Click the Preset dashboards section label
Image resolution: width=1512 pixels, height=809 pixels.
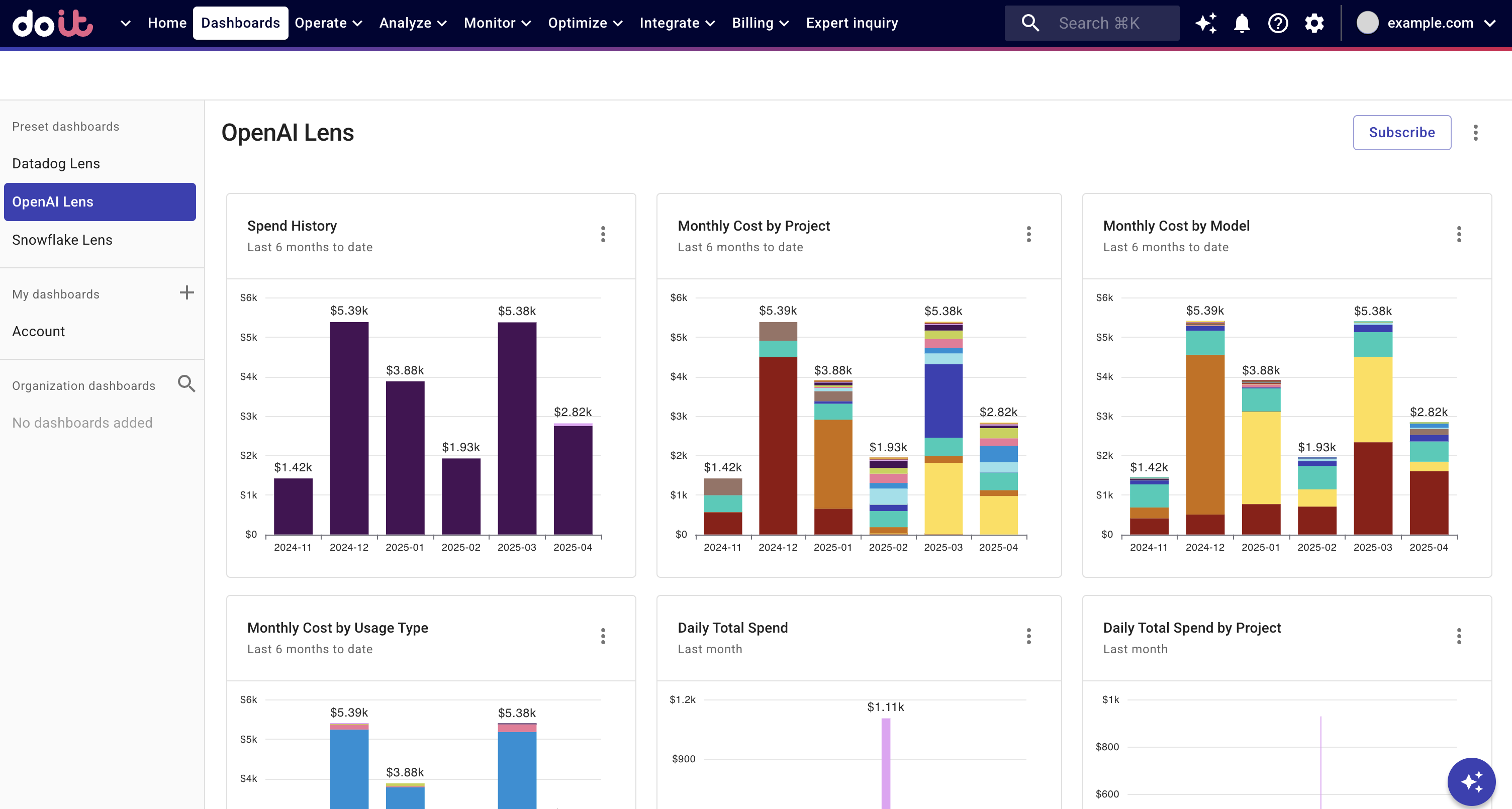tap(66, 127)
